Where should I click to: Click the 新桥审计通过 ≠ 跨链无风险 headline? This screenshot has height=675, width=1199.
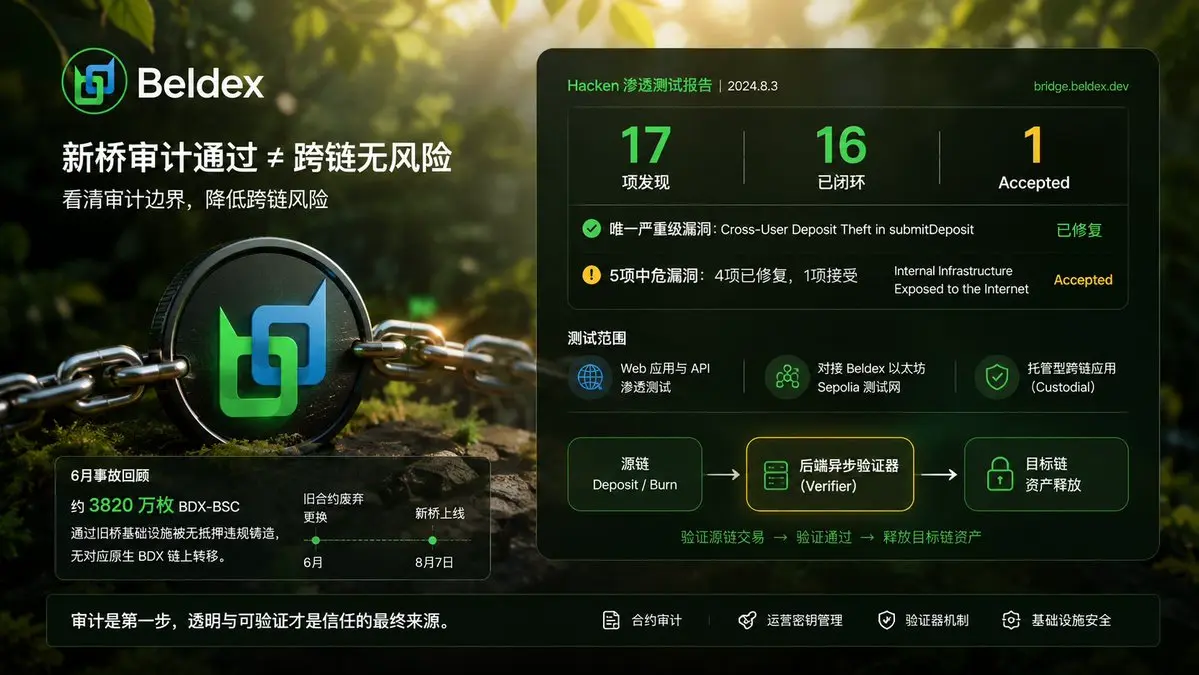[x=257, y=157]
